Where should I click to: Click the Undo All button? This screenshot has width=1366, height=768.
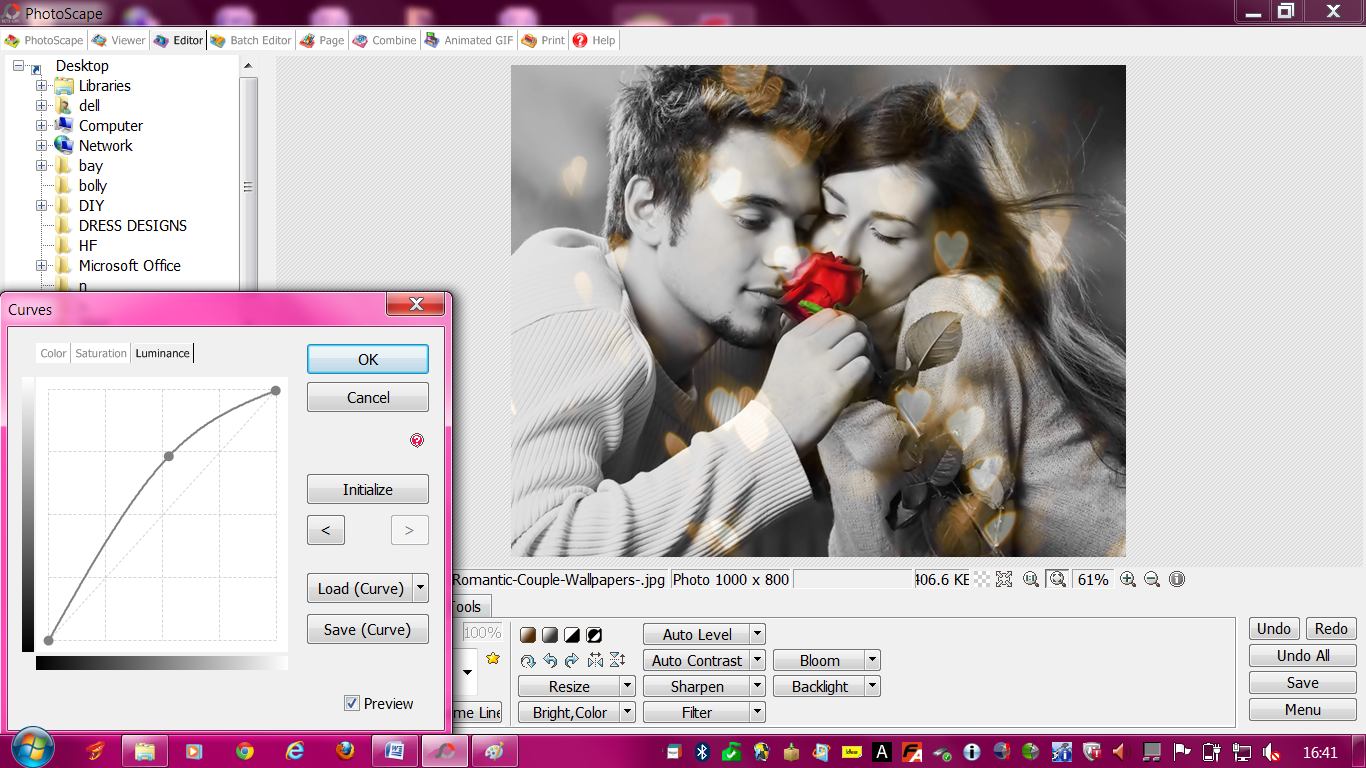coord(1302,656)
